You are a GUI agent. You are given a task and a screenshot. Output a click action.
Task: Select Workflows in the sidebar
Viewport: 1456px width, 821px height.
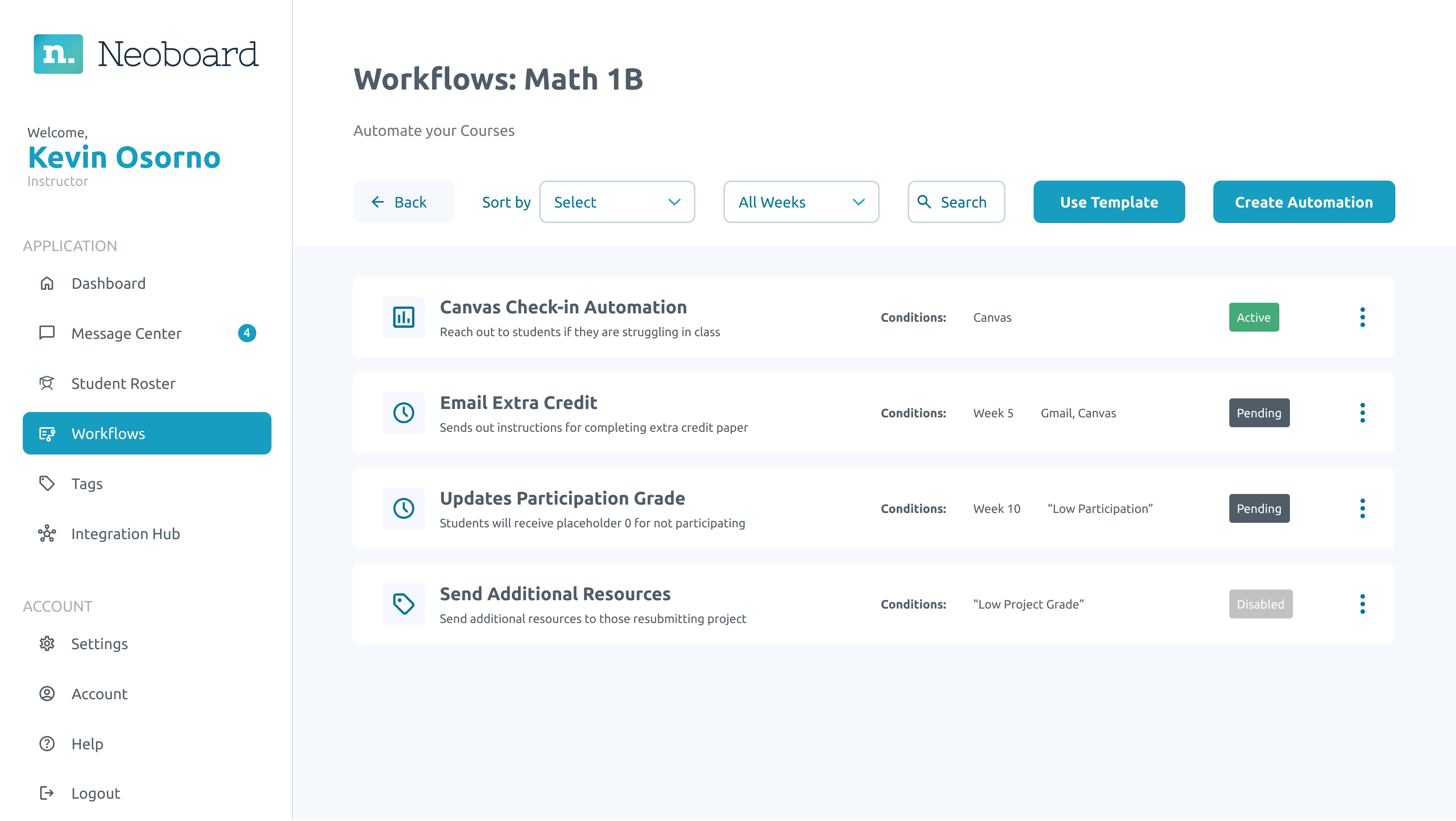point(108,433)
